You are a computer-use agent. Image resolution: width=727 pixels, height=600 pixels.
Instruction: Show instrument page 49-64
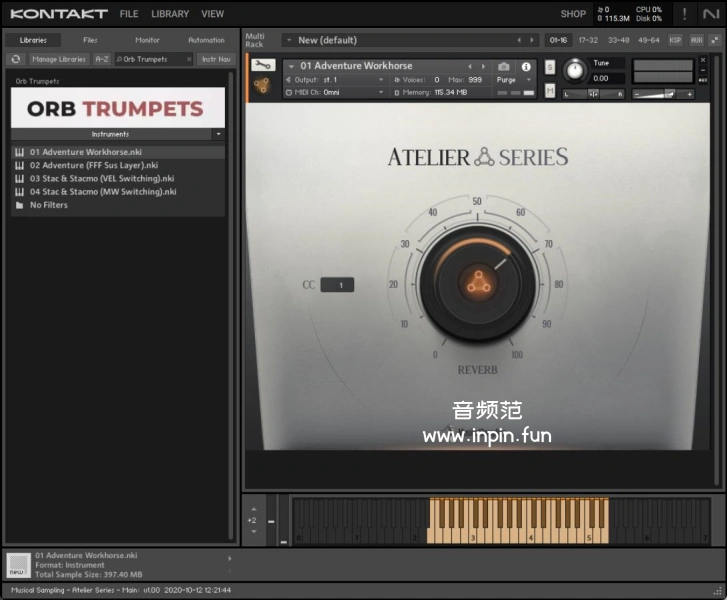tap(648, 40)
